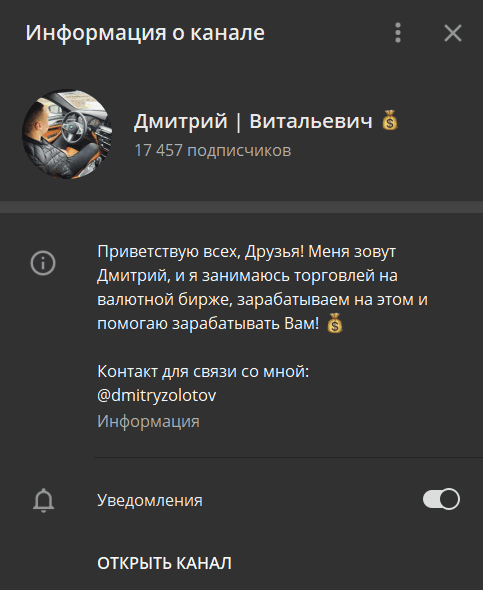483x590 pixels.
Task: Open the channel avatar photo
Action: 67,134
